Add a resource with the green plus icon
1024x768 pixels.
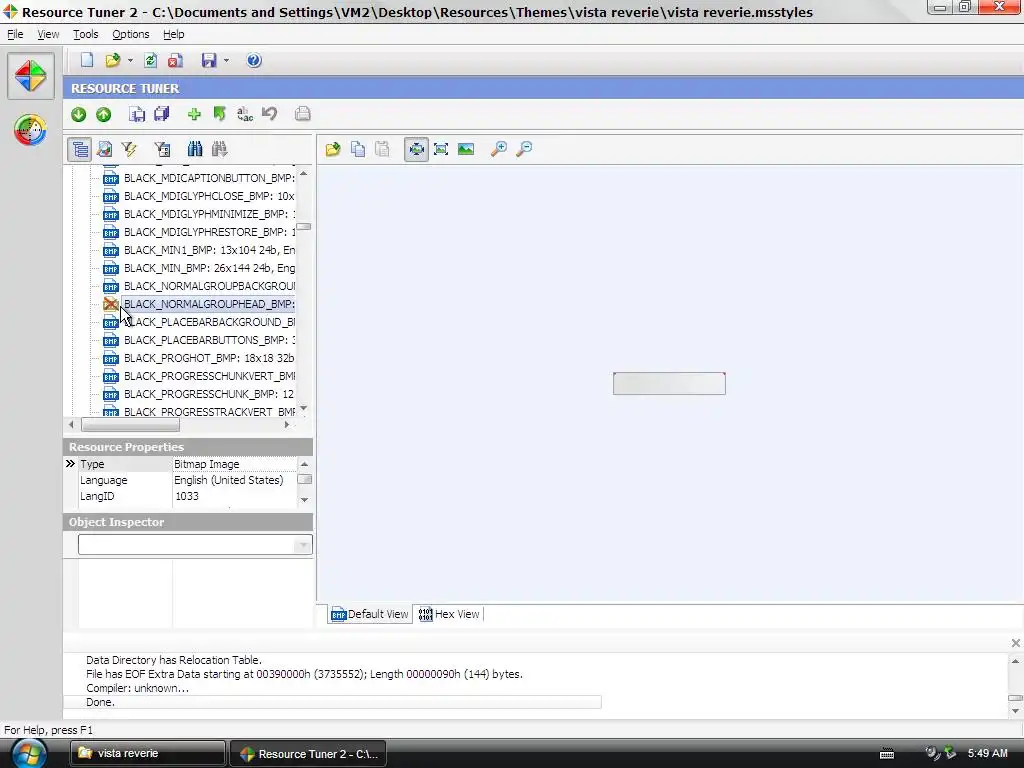point(194,114)
